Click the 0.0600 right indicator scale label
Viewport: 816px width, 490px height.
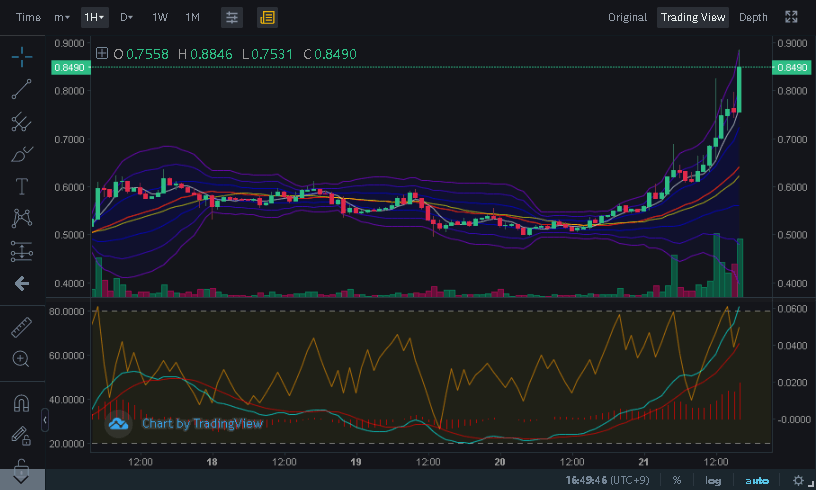[792, 309]
